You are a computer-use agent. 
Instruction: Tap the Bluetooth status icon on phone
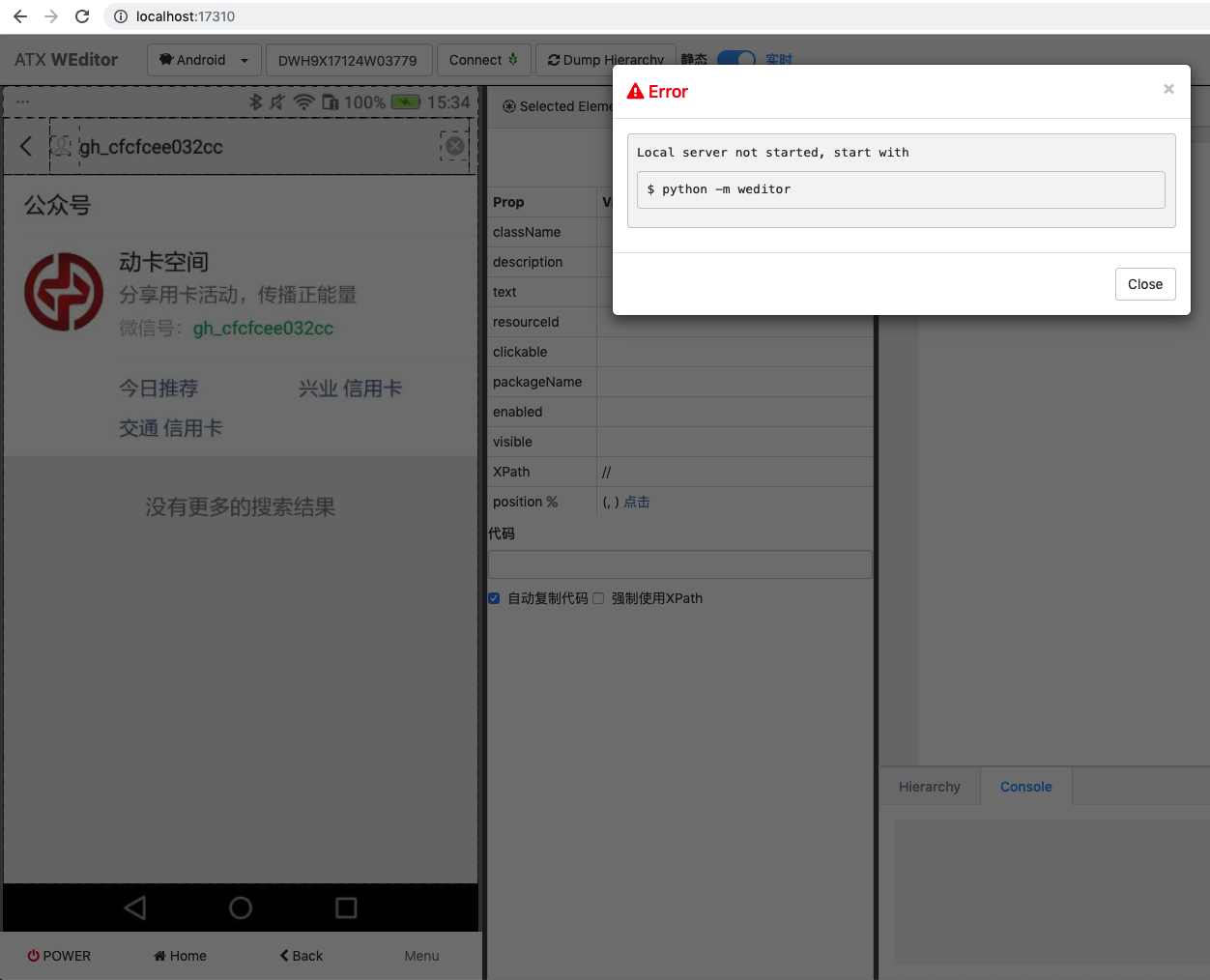click(256, 101)
